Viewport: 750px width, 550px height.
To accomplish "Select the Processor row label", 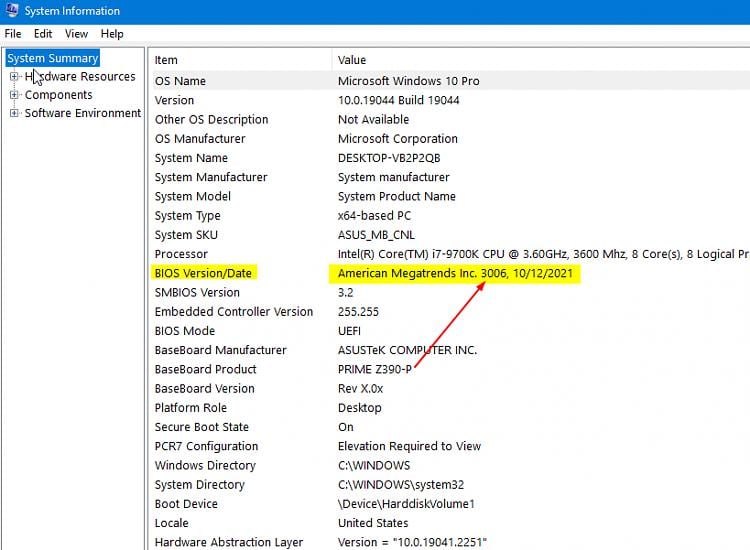I will pos(181,254).
